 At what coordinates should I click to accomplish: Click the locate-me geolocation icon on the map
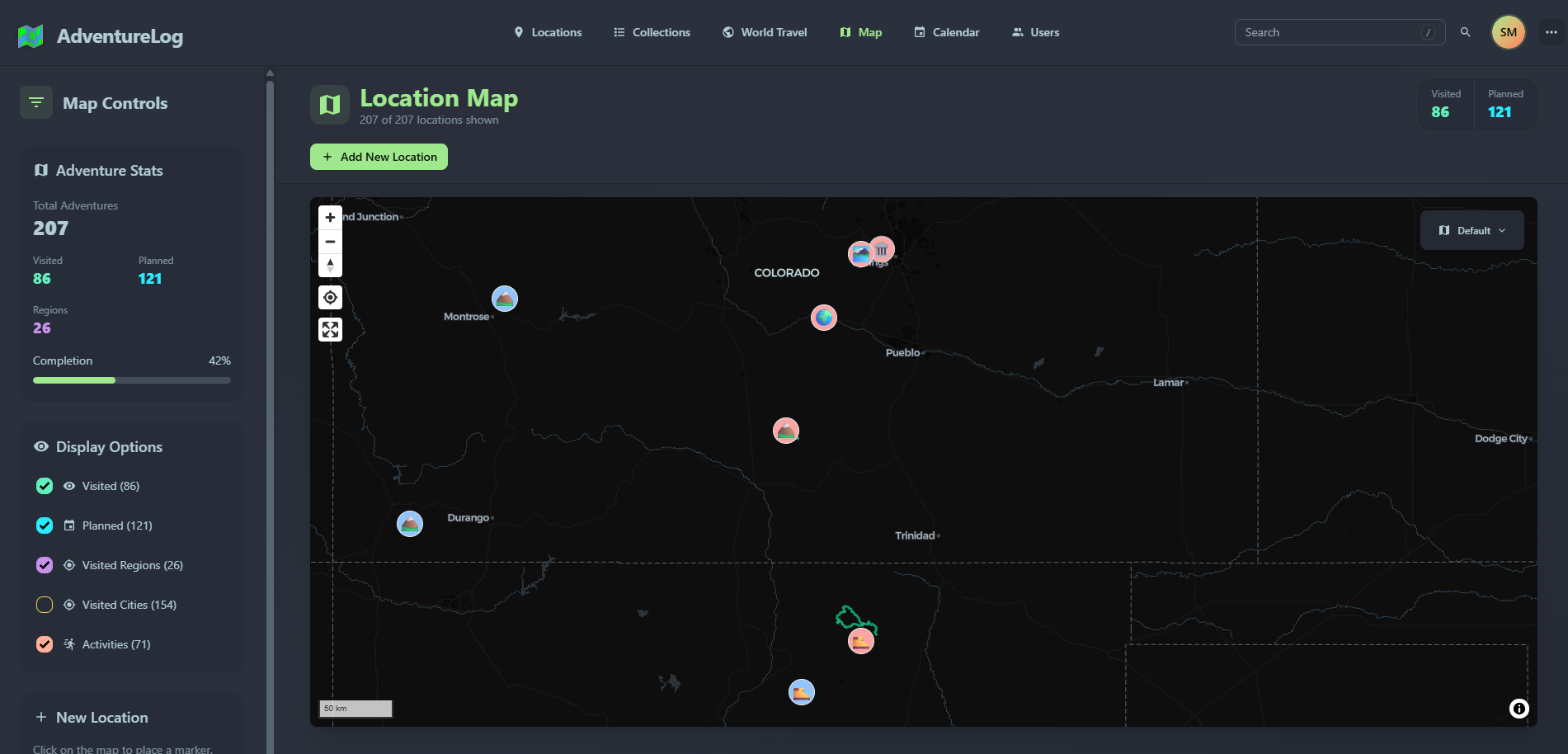[x=330, y=297]
